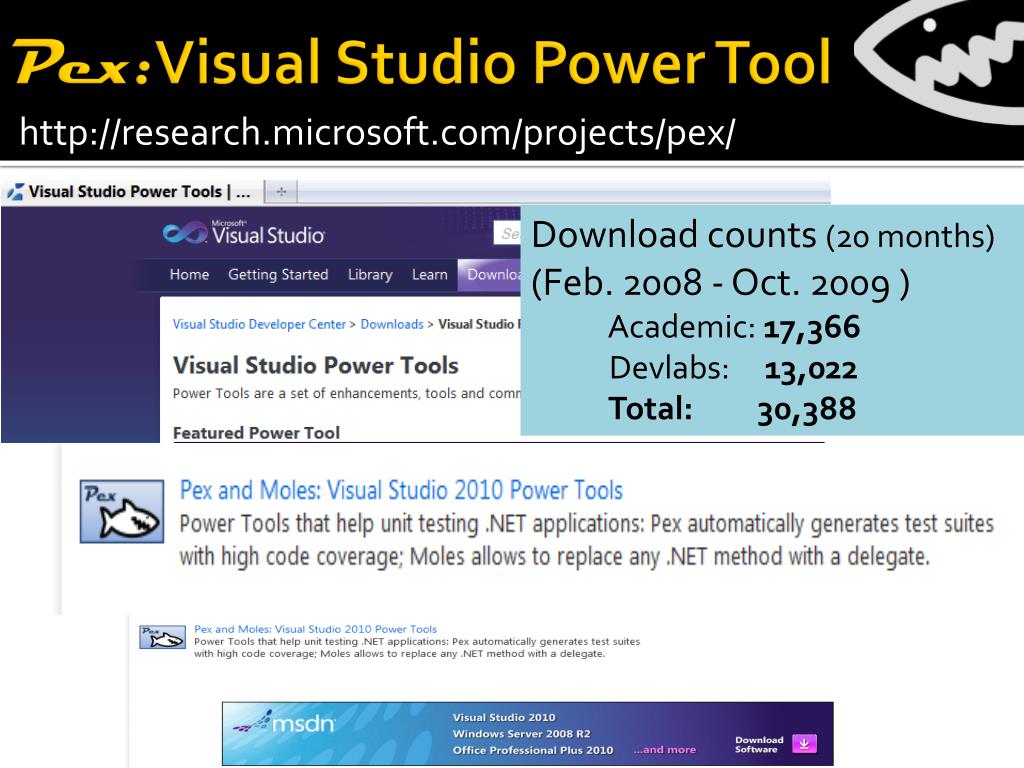Select the Visual Studio Power Tools browser tab
This screenshot has width=1024, height=768.
133,192
